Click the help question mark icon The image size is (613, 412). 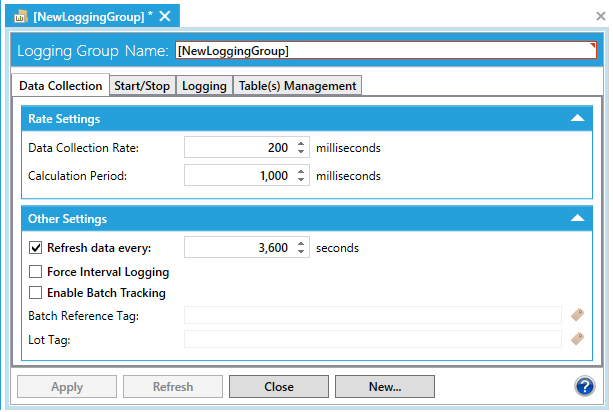click(x=586, y=387)
